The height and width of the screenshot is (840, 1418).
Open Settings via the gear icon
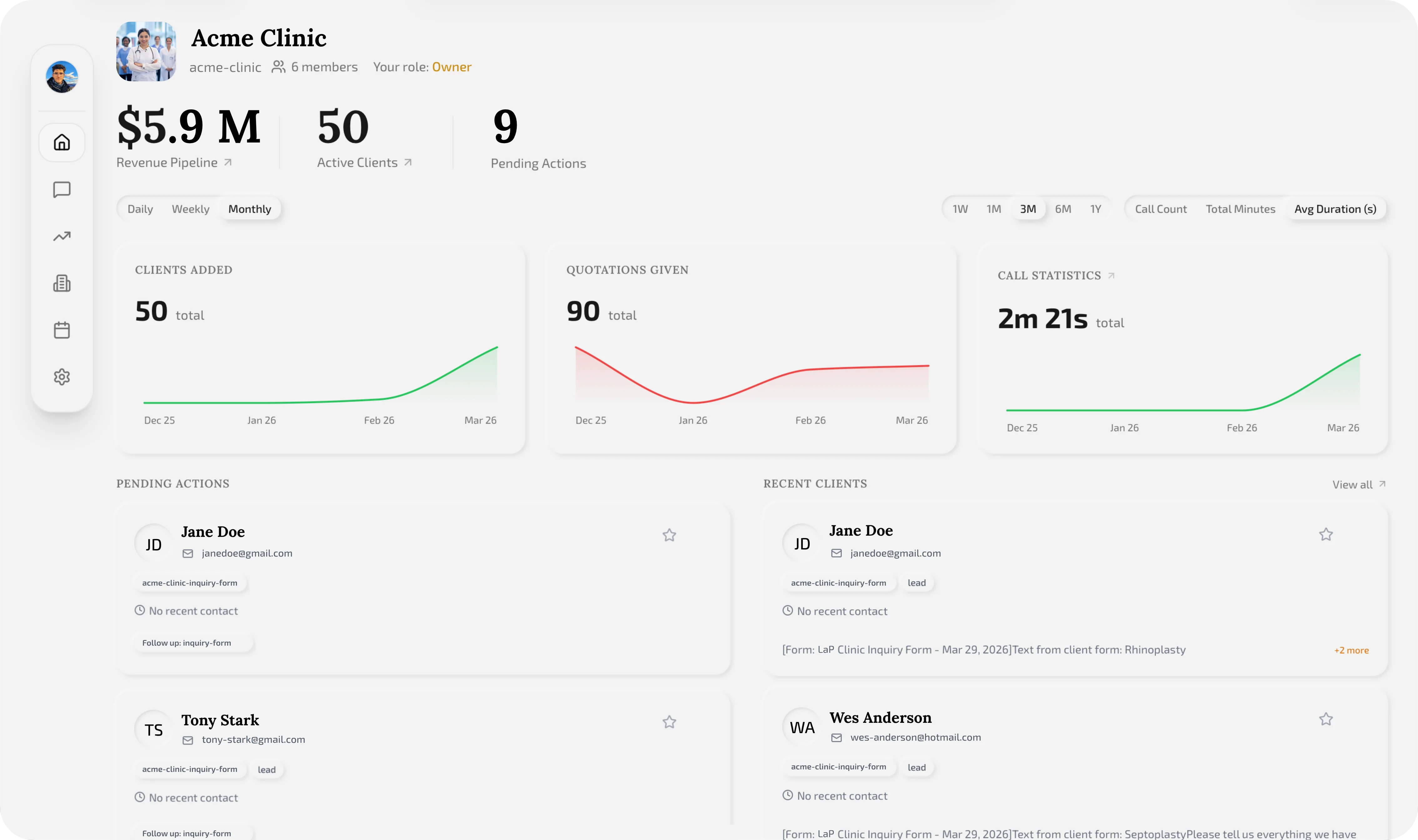pyautogui.click(x=62, y=377)
